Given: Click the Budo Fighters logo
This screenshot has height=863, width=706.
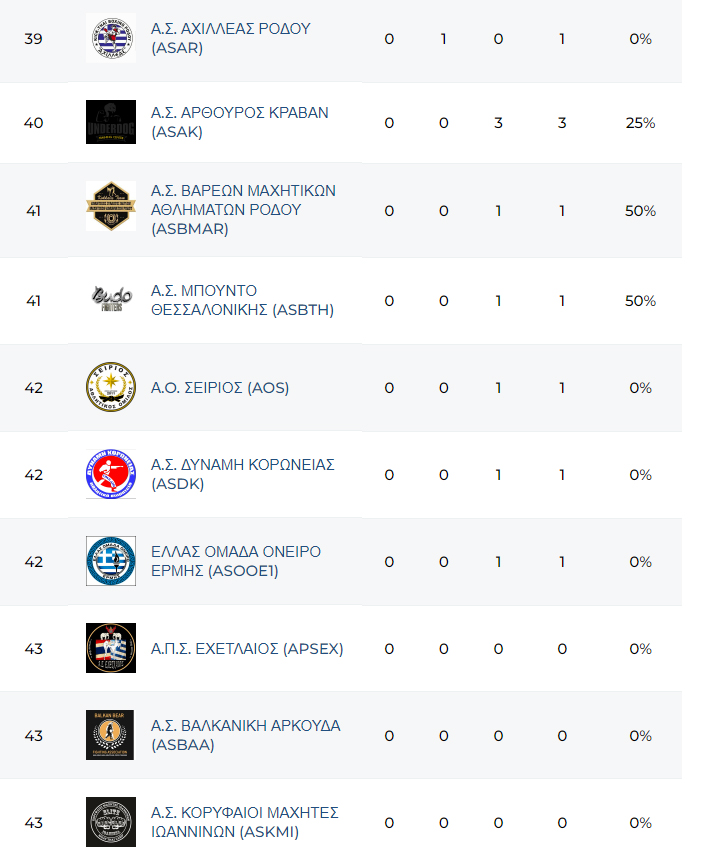Looking at the screenshot, I should (x=110, y=301).
